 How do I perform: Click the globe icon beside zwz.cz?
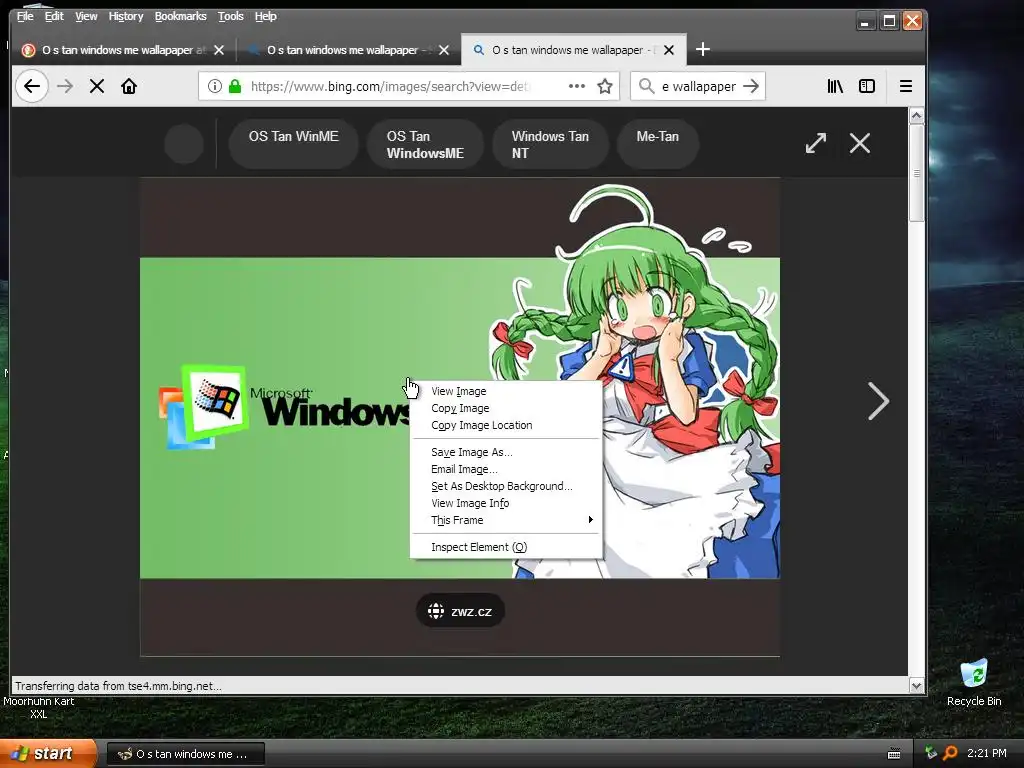coord(436,611)
